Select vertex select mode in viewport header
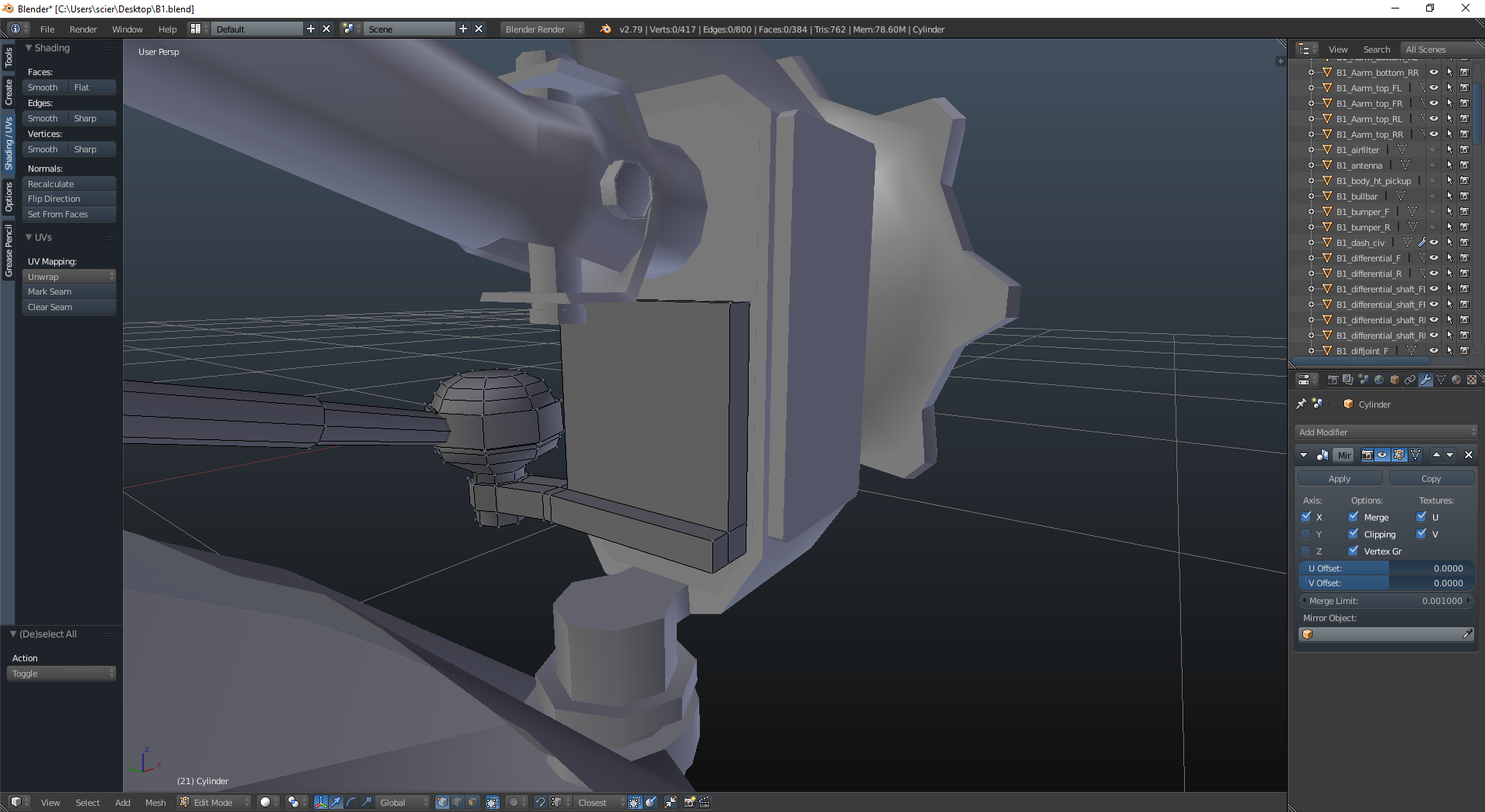 (x=442, y=803)
